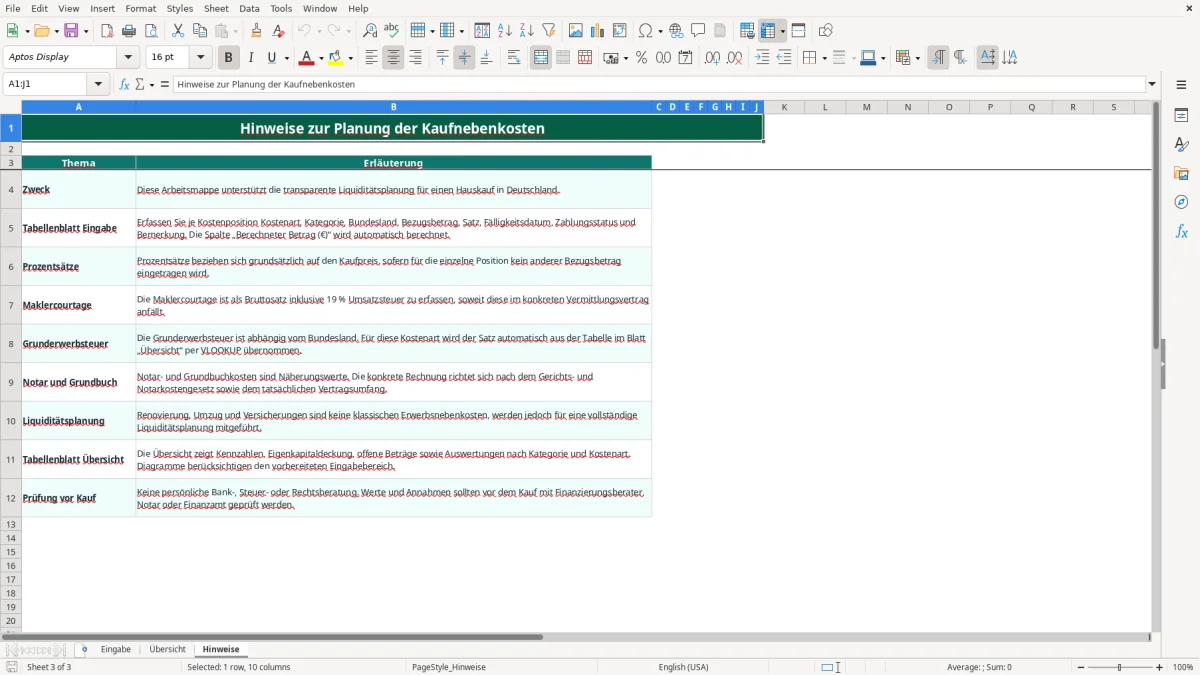The image size is (1200, 675).
Task: Expand the formula bar
Action: [1152, 85]
